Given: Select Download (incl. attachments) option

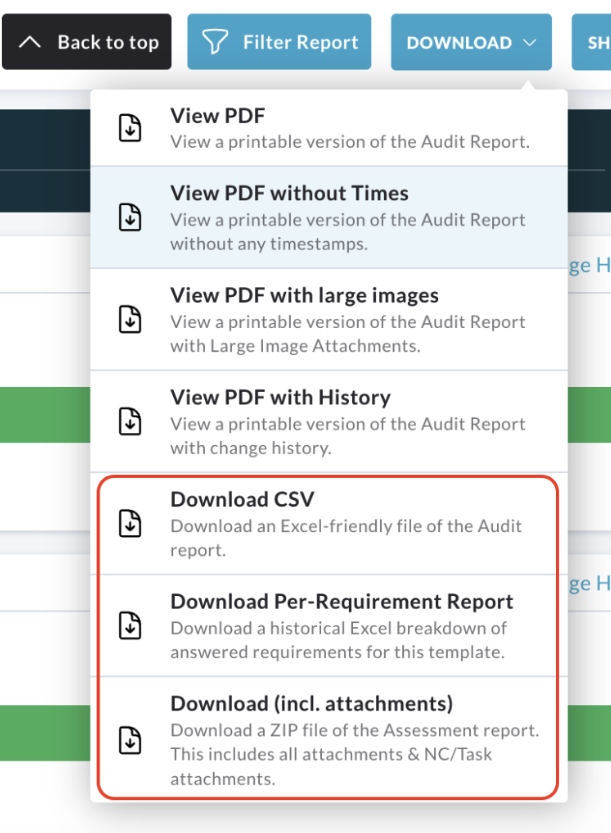Looking at the screenshot, I should [329, 739].
